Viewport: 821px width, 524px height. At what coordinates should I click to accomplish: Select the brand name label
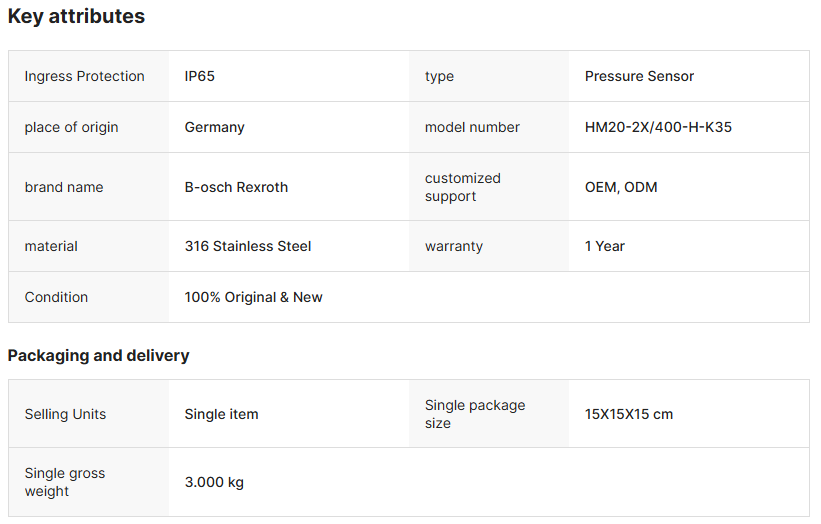(64, 187)
